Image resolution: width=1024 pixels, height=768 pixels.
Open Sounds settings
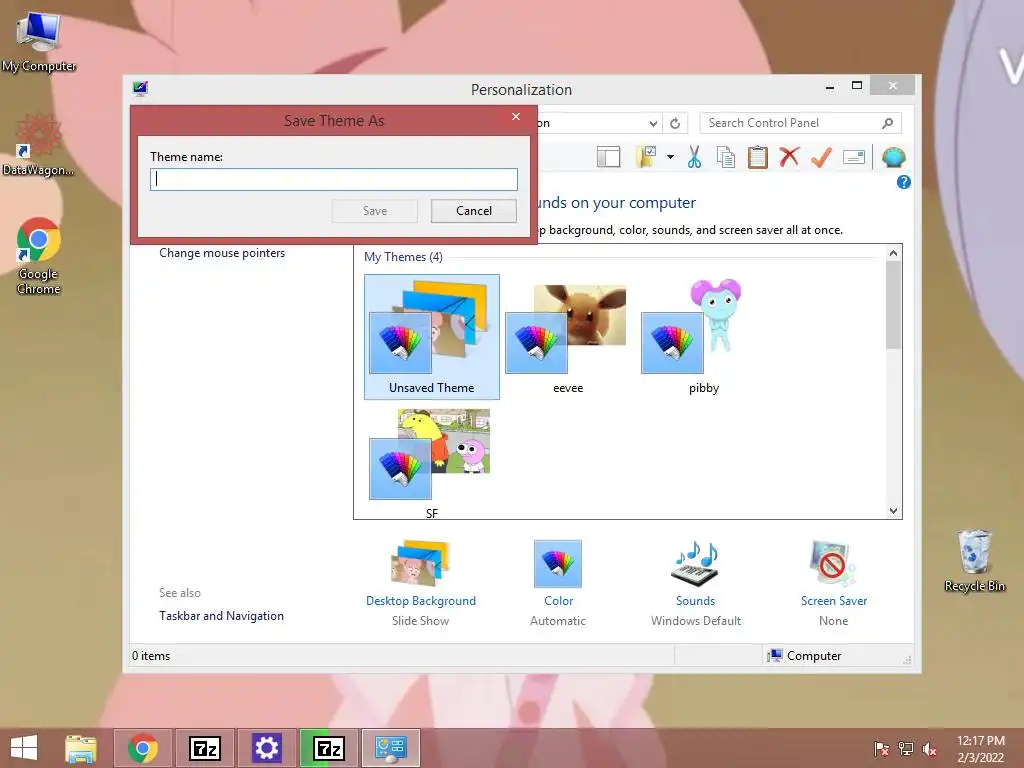point(696,583)
